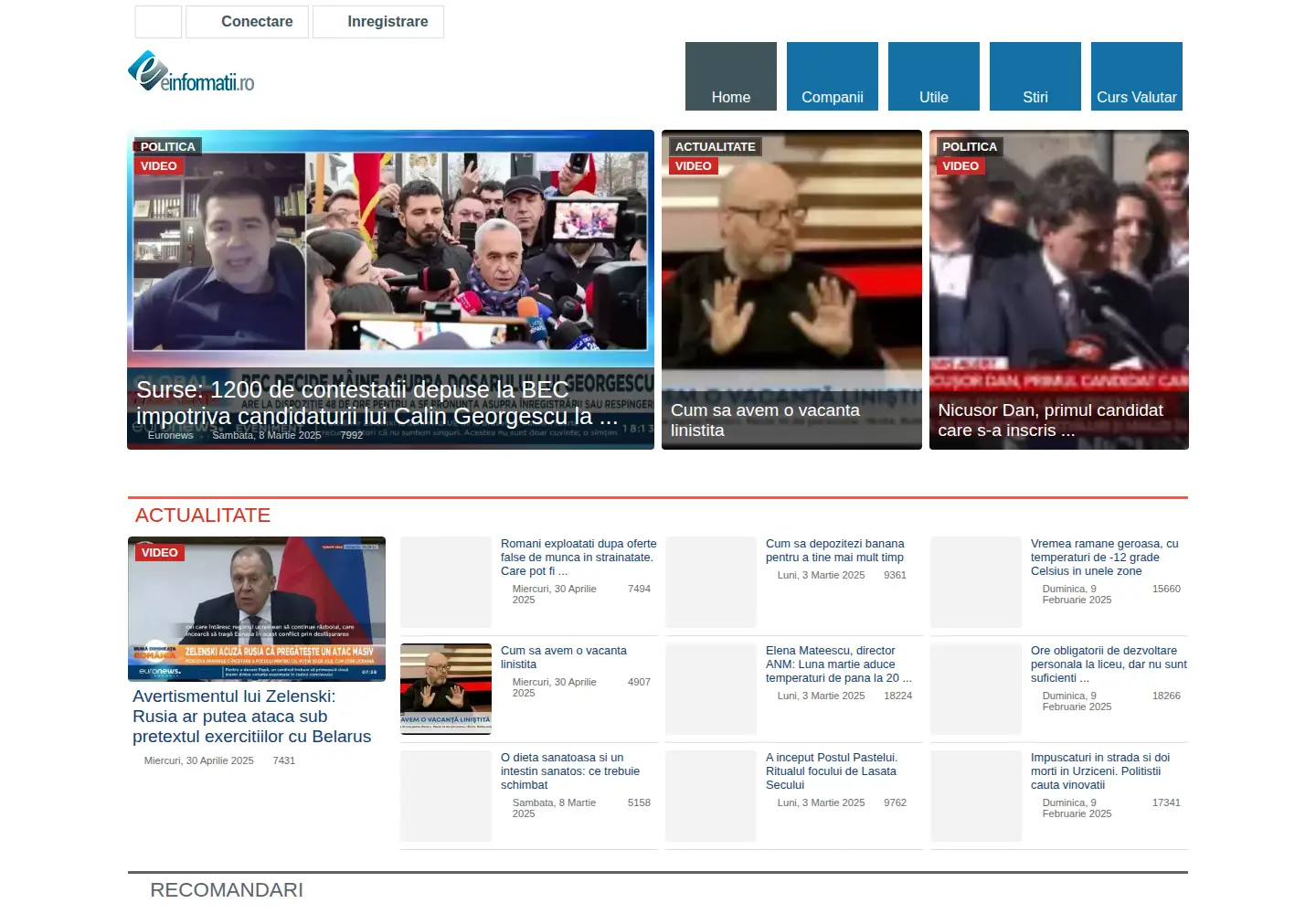
Task: Click placeholder image of Vremea geroasa article
Action: click(x=976, y=582)
